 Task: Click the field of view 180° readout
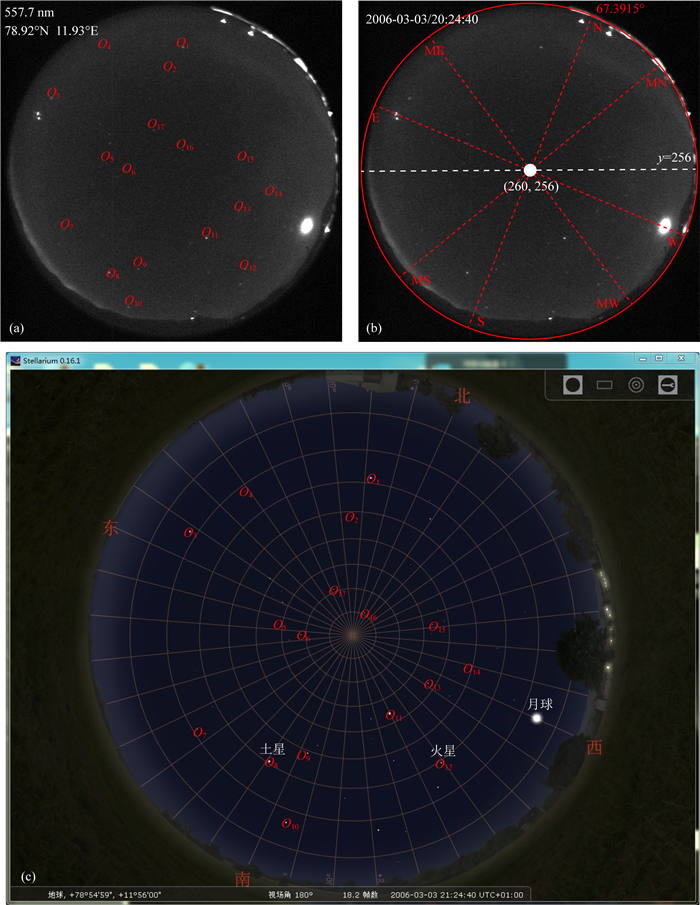[x=290, y=895]
